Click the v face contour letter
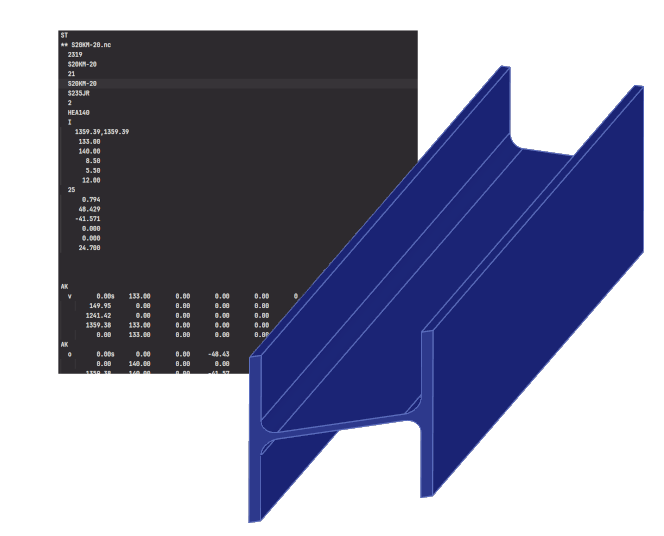This screenshot has height=536, width=664. [x=69, y=296]
